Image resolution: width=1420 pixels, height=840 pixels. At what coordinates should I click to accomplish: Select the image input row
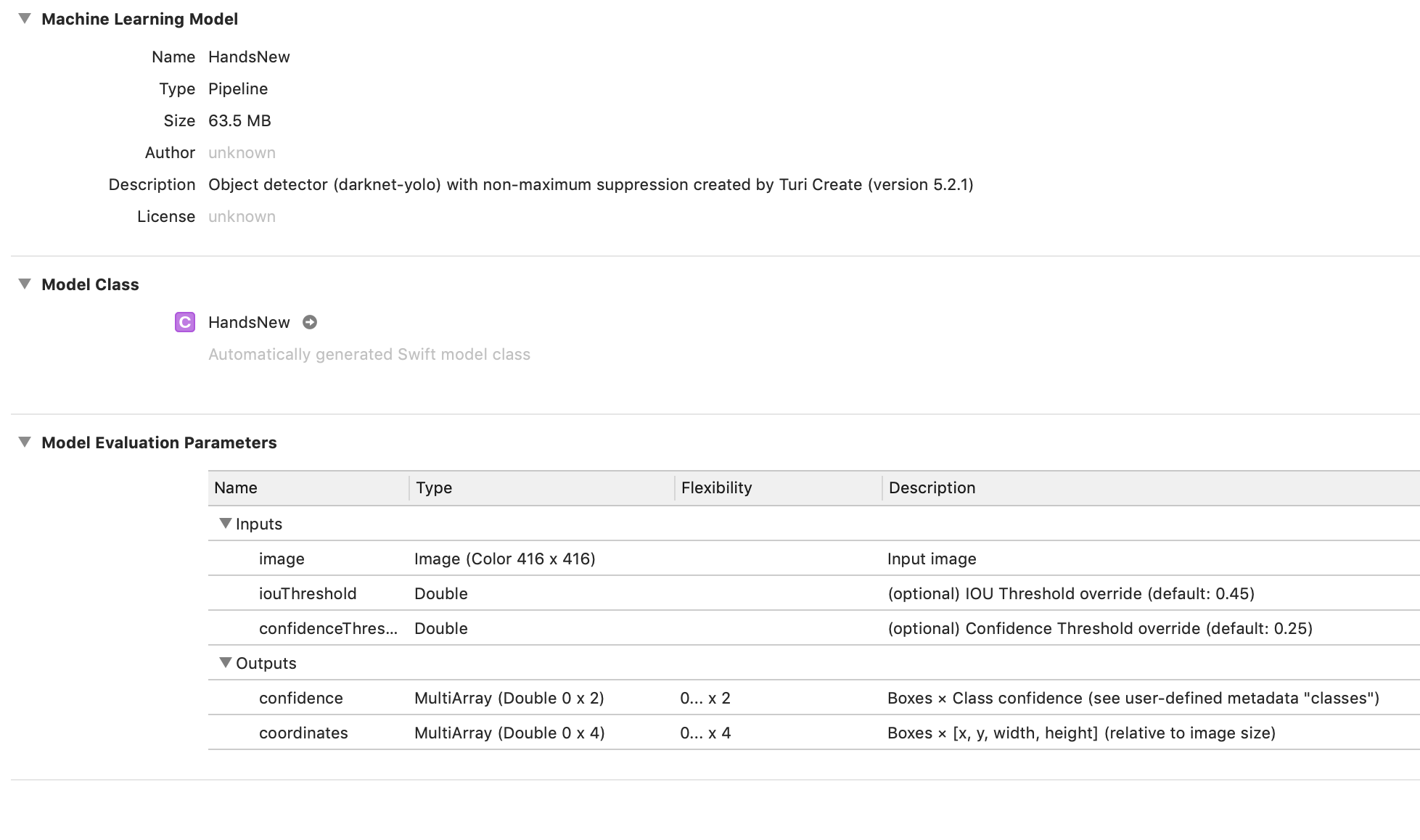[282, 559]
